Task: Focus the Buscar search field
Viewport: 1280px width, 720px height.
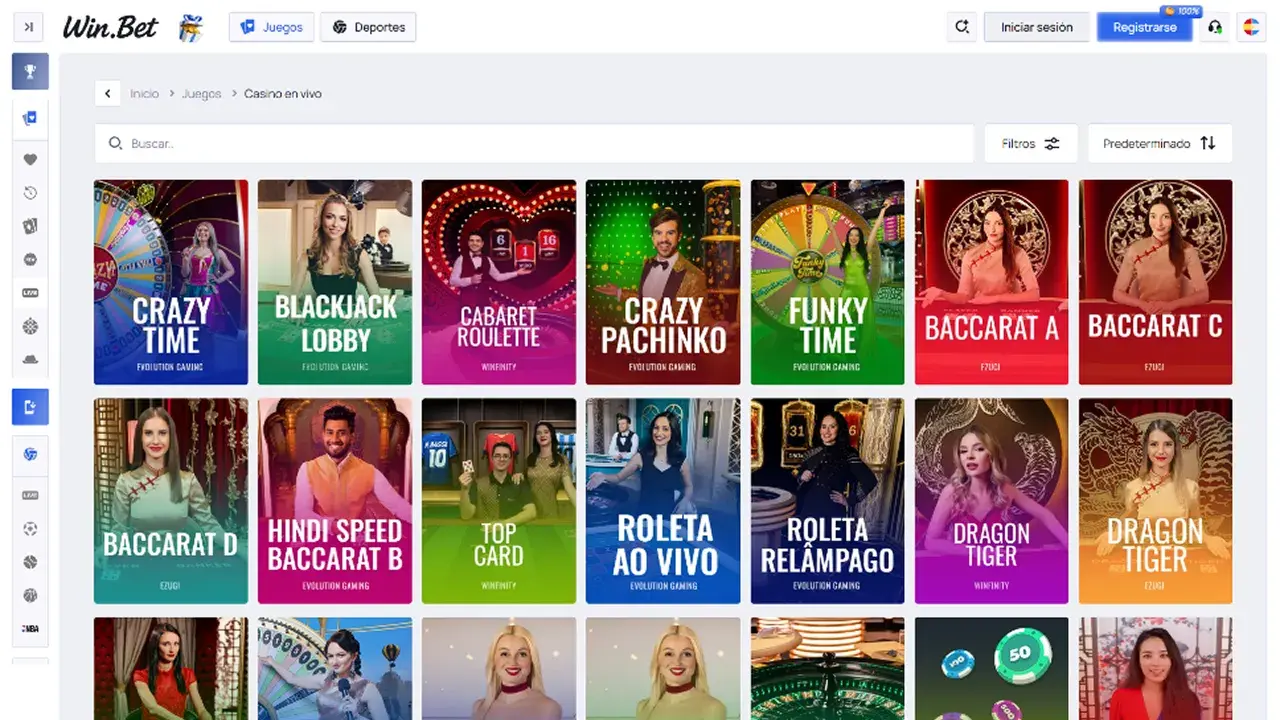Action: 534,143
